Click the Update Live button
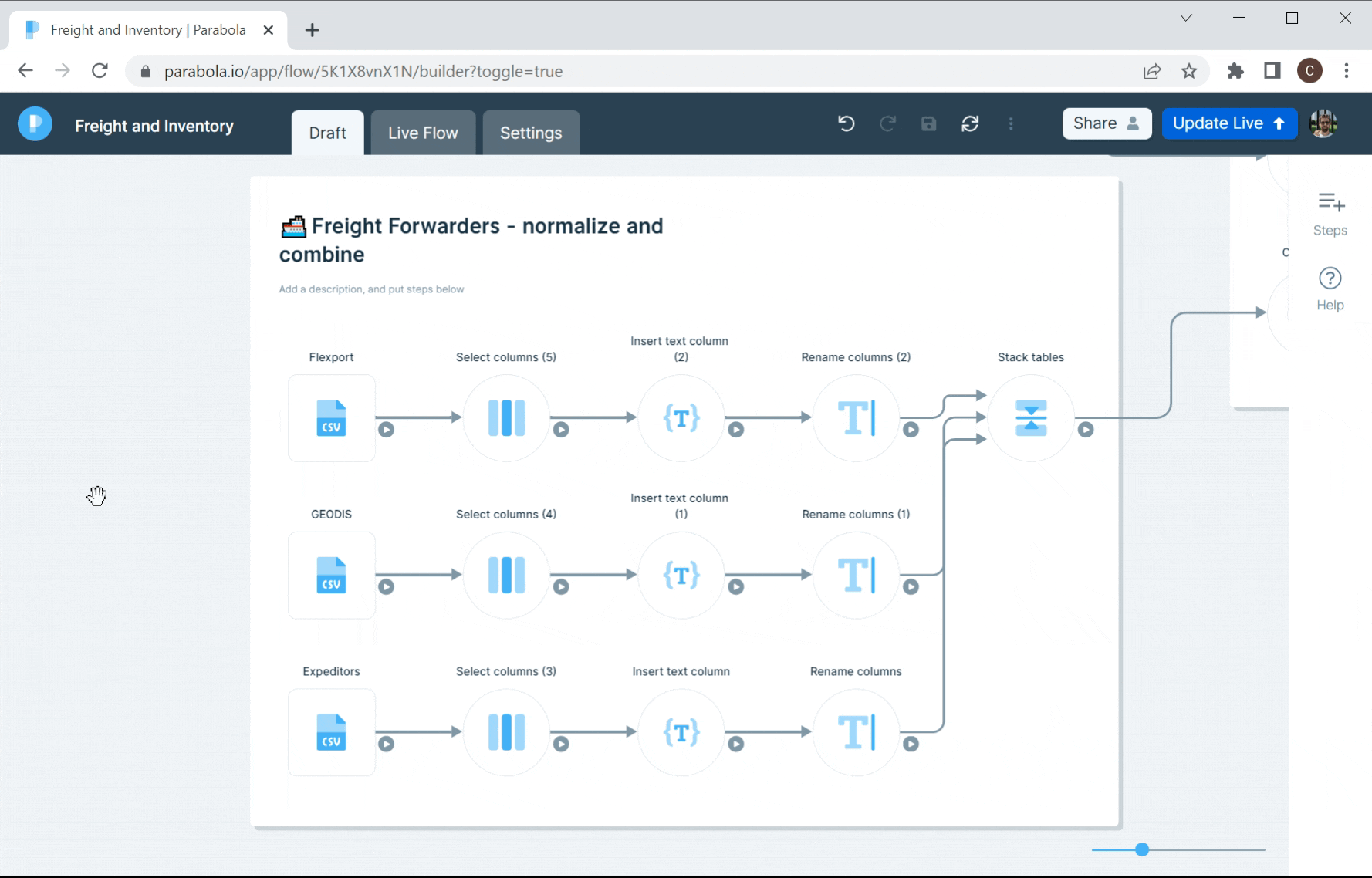 click(x=1229, y=123)
